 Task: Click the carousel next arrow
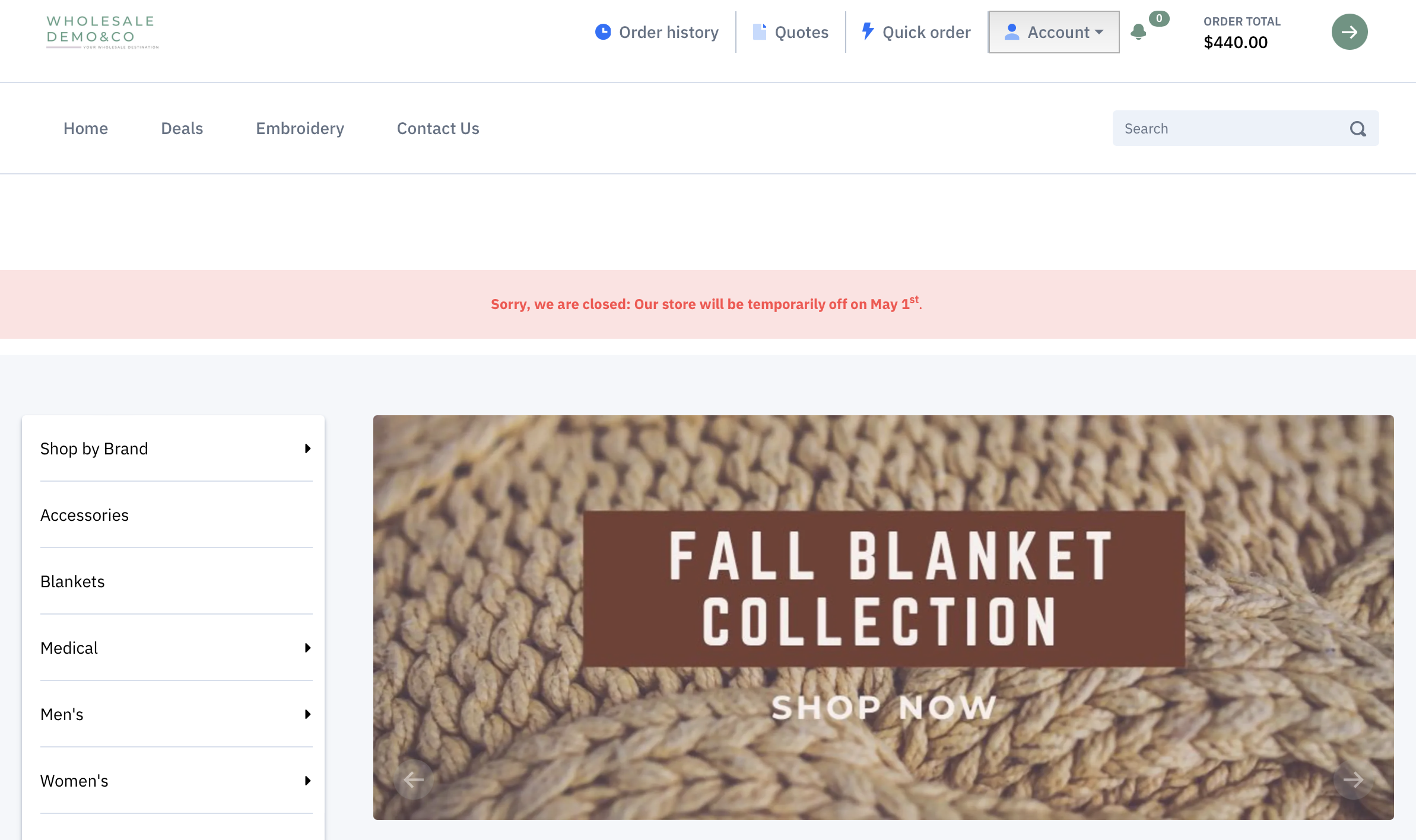coord(1354,780)
